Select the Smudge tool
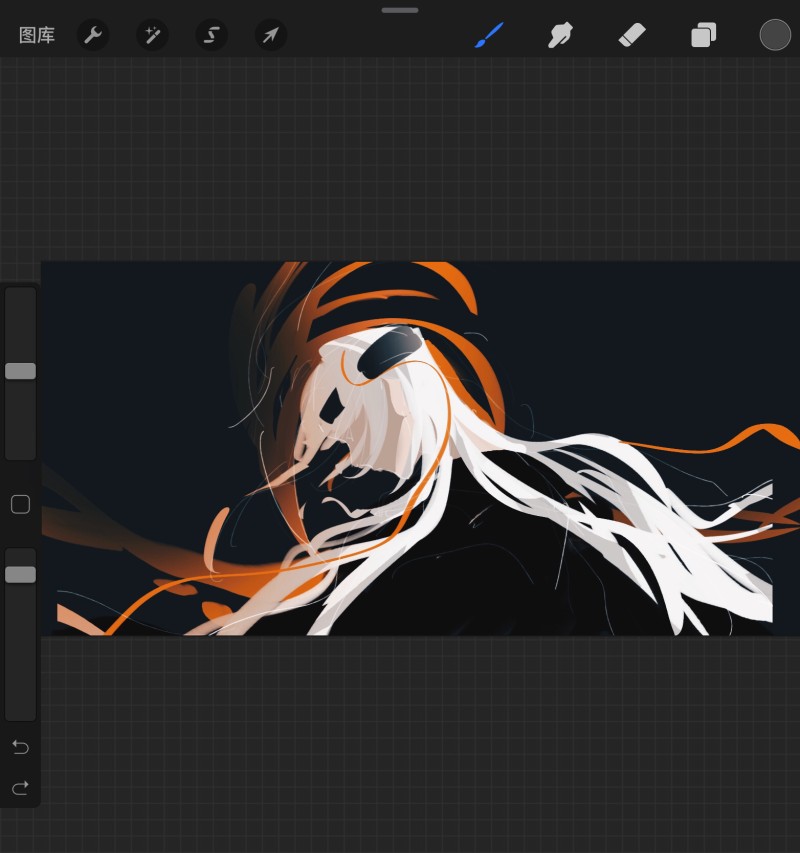 560,35
